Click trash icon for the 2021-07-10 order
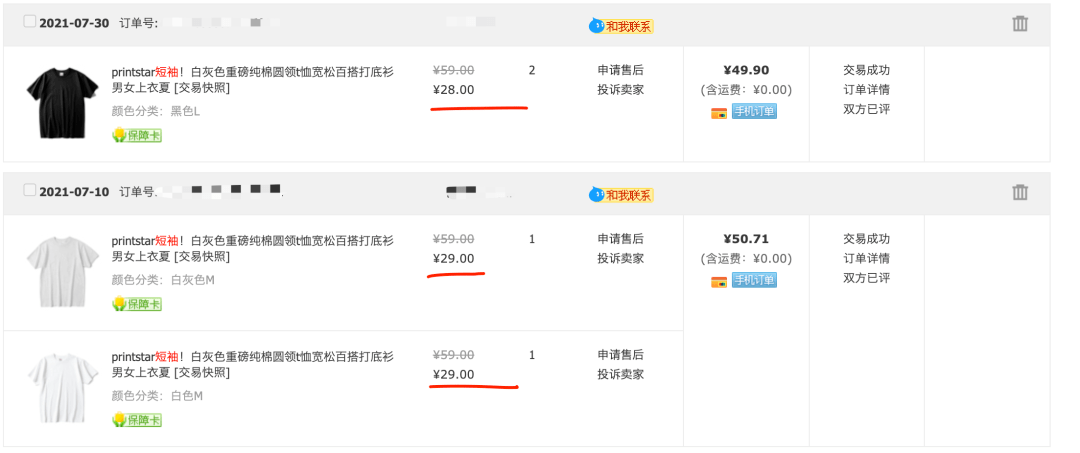The image size is (1080, 453). 1020,192
